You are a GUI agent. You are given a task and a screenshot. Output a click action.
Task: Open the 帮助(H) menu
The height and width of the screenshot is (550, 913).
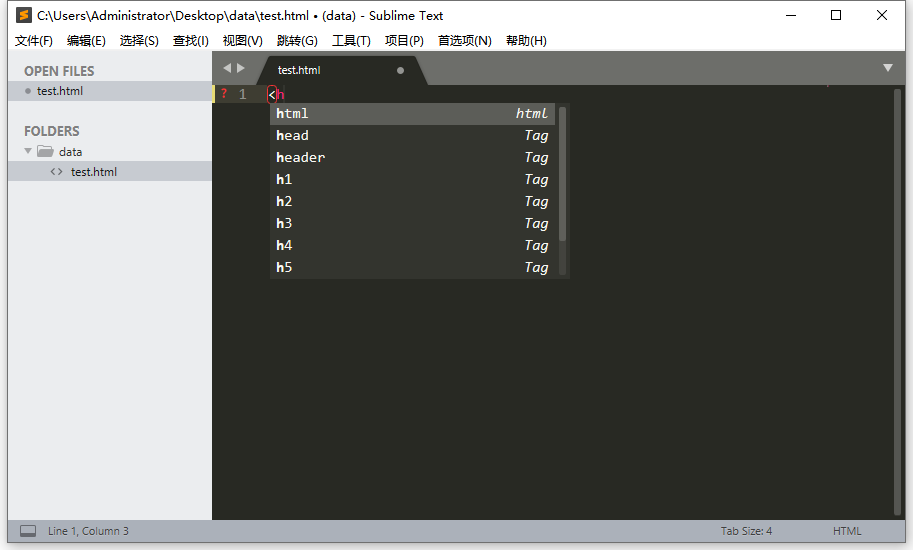[x=526, y=41]
